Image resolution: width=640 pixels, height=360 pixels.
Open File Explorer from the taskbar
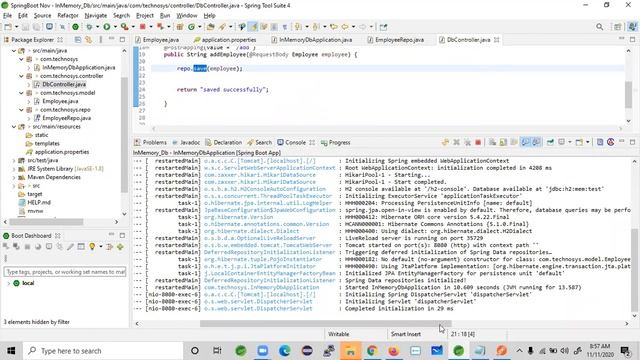click(x=351, y=351)
